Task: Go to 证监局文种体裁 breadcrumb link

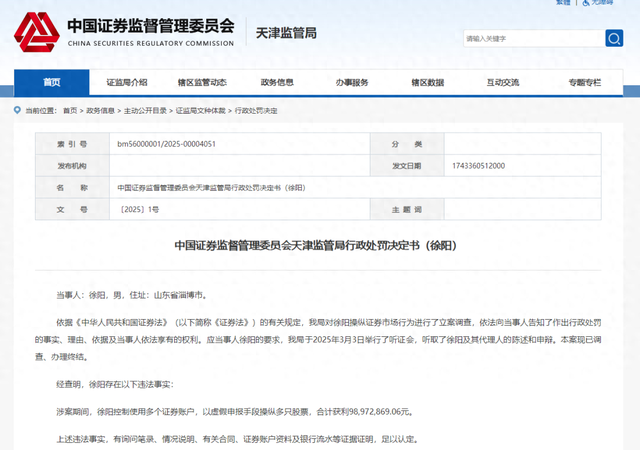Action: (x=200, y=111)
